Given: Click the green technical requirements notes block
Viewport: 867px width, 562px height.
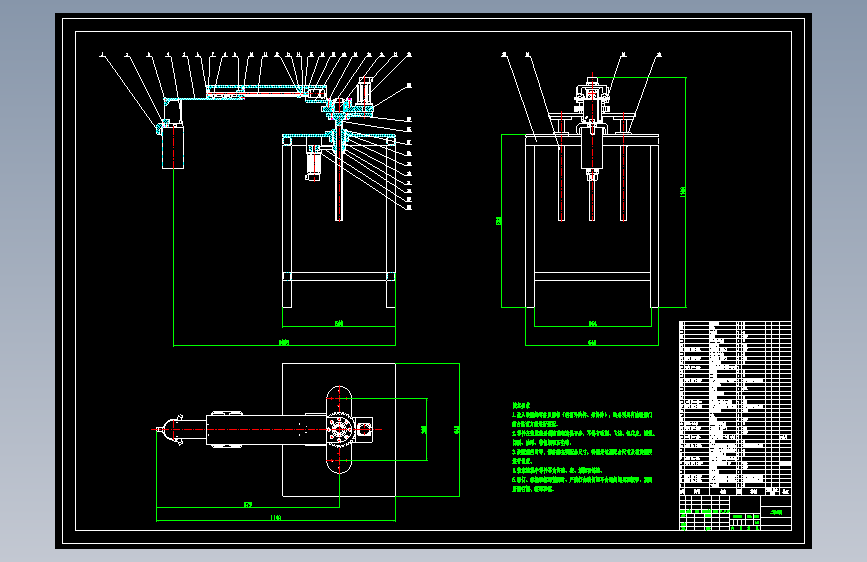Looking at the screenshot, I should pyautogui.click(x=582, y=447).
